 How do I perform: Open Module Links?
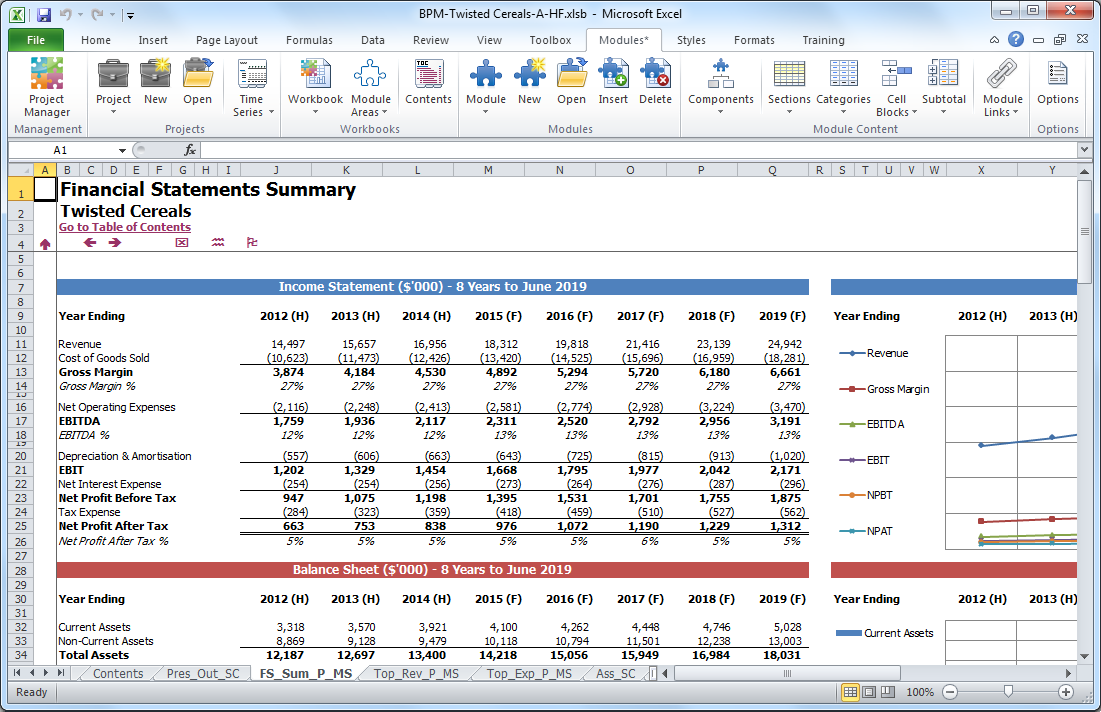(1002, 87)
